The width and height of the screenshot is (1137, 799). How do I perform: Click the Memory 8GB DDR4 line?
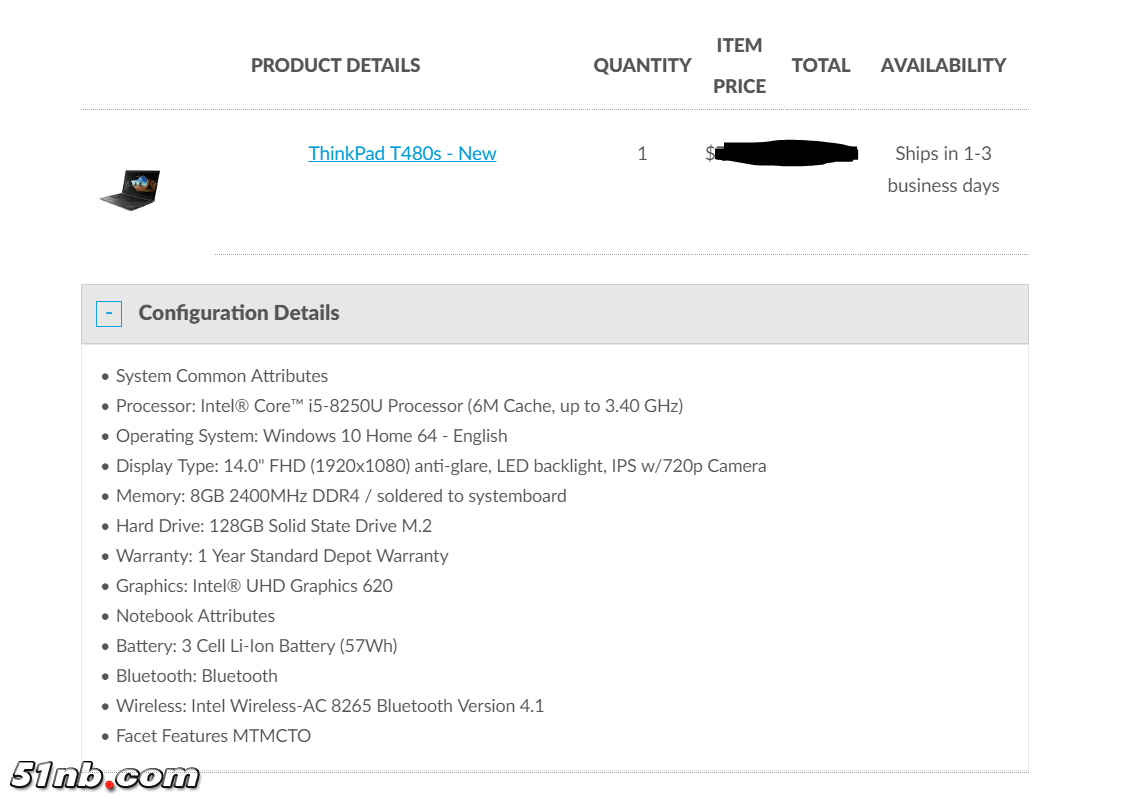341,496
